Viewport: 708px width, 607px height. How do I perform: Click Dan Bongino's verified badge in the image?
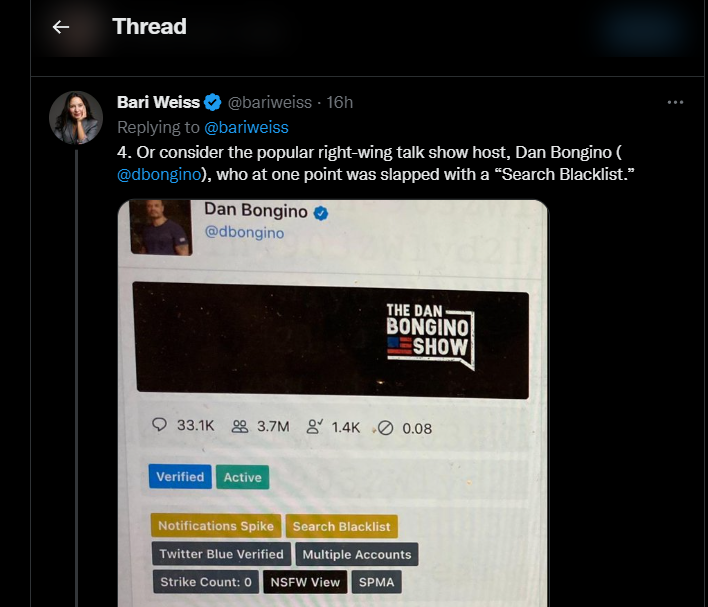pyautogui.click(x=321, y=213)
